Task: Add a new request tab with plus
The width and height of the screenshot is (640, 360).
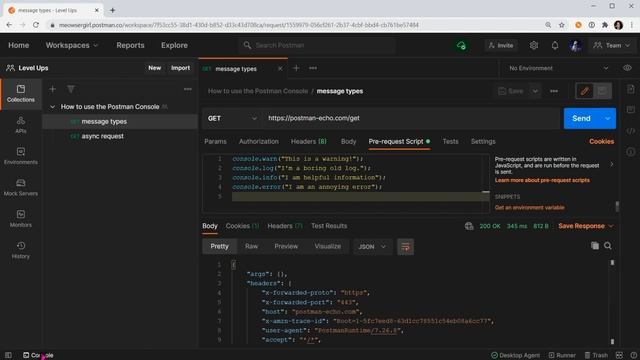Action: 296,68
